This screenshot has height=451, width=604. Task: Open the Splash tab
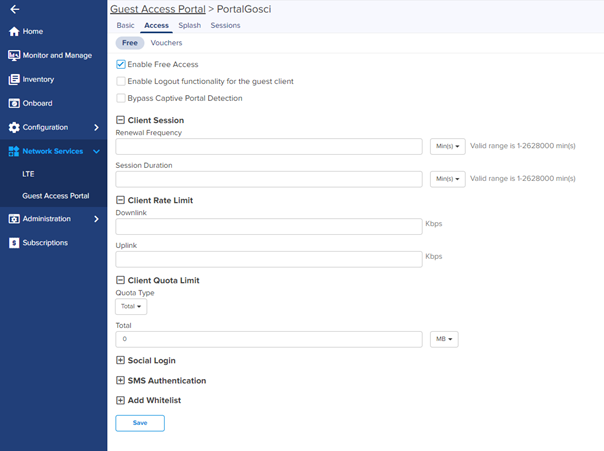[190, 25]
